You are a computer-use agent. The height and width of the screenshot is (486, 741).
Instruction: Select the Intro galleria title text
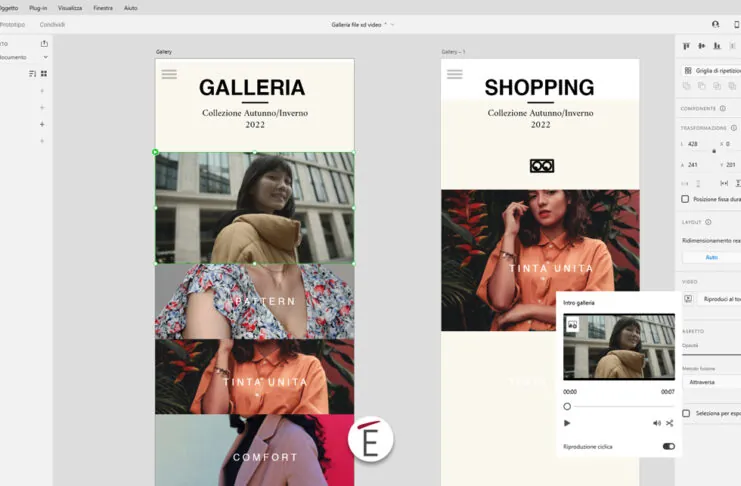pyautogui.click(x=578, y=303)
